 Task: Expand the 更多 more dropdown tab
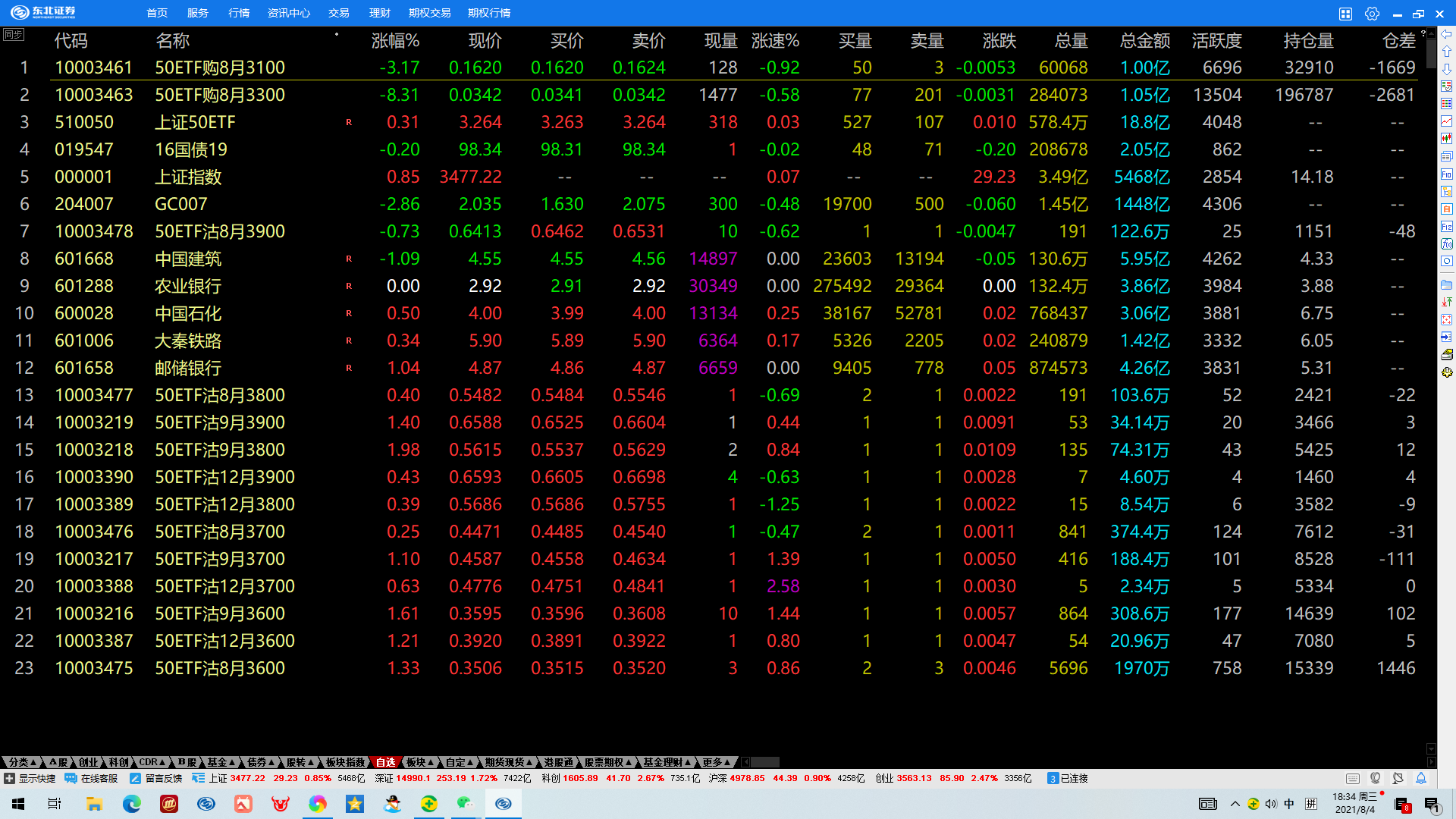coord(716,762)
